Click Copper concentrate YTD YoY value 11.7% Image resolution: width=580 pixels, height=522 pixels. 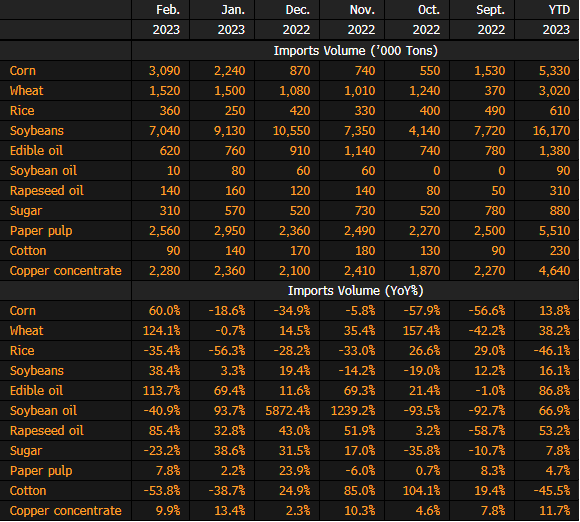(x=554, y=511)
